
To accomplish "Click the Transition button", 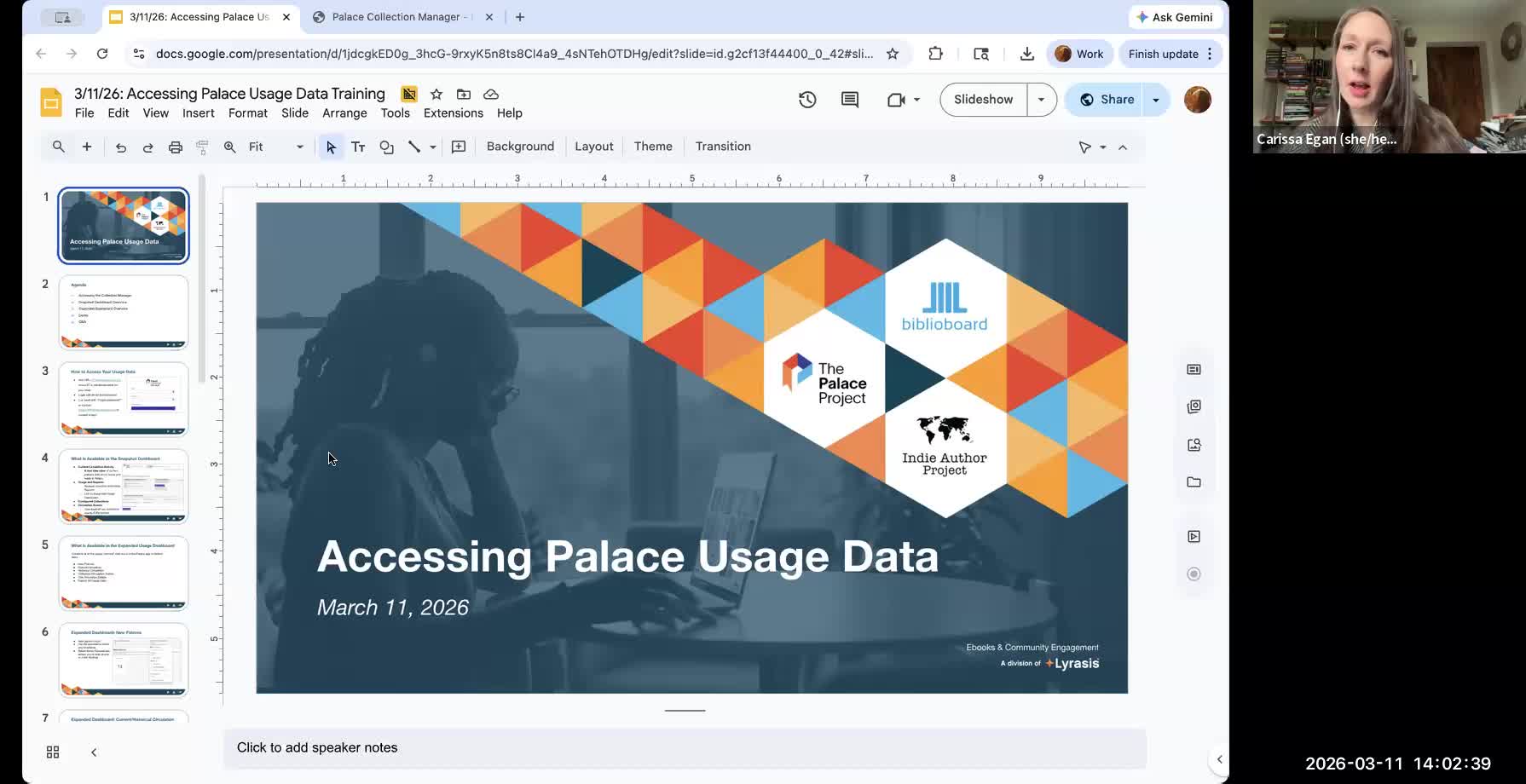I will click(723, 147).
